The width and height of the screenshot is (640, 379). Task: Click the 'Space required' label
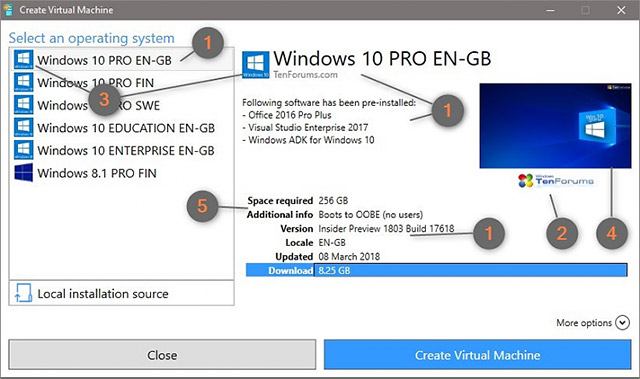280,200
